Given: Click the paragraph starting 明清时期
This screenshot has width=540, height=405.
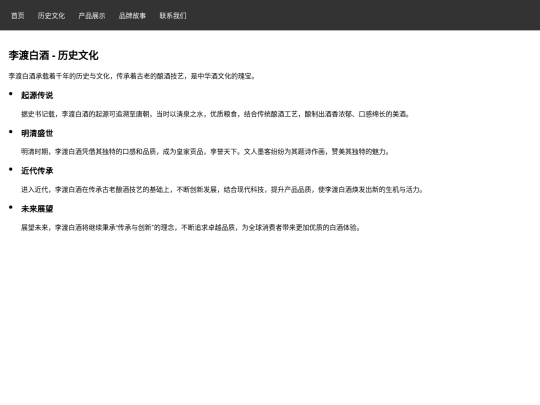Looking at the screenshot, I should click(x=205, y=152).
